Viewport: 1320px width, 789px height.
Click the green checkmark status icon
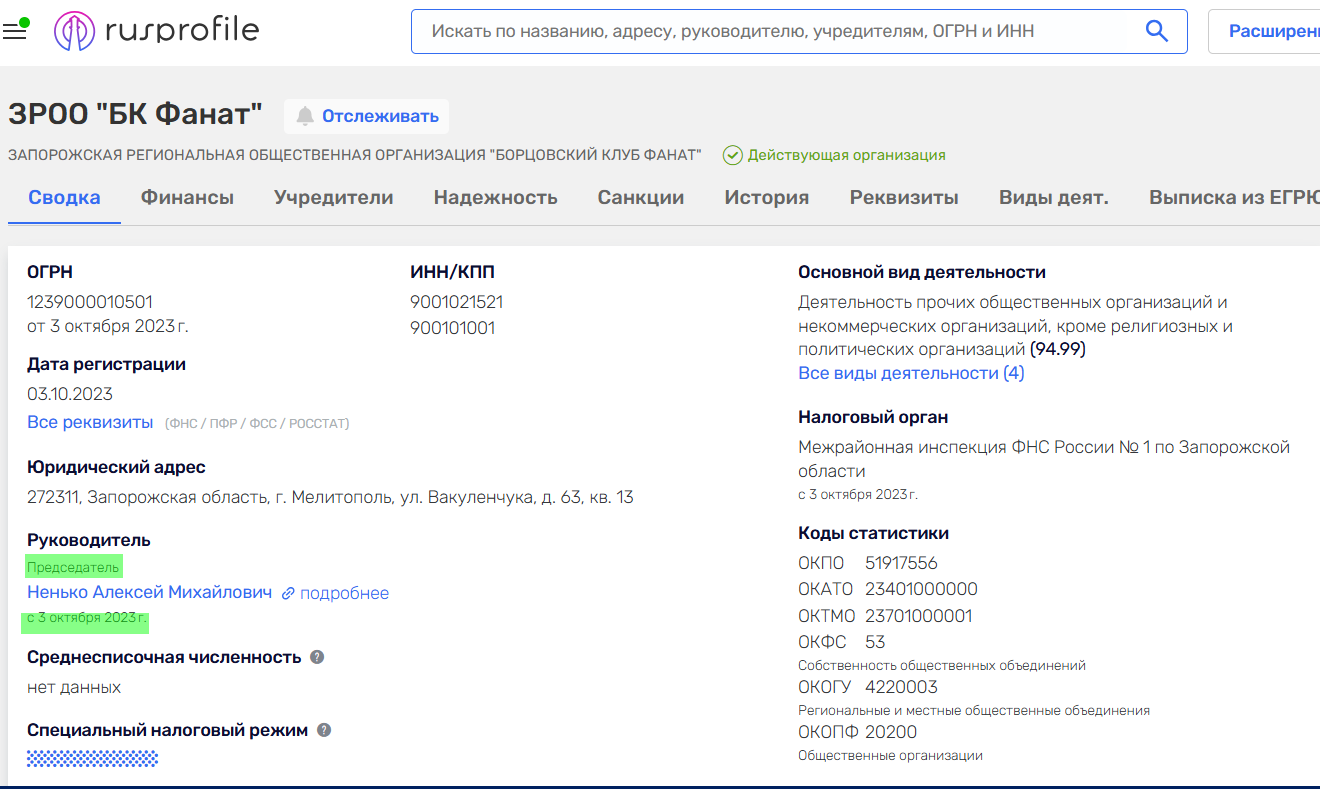point(732,155)
